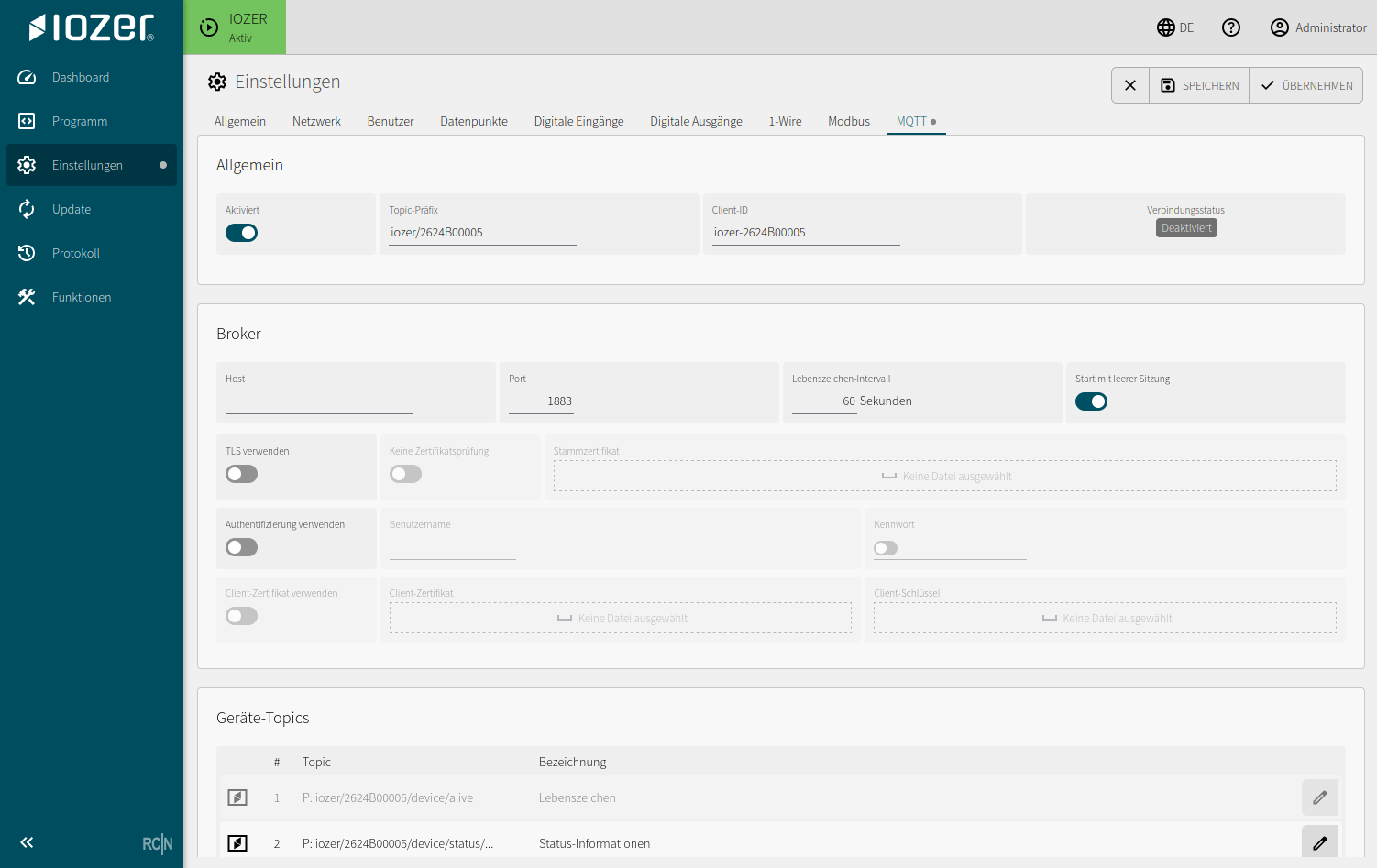Click the Administrator user avatar icon
Screen dimensions: 1377x868
point(1280,27)
